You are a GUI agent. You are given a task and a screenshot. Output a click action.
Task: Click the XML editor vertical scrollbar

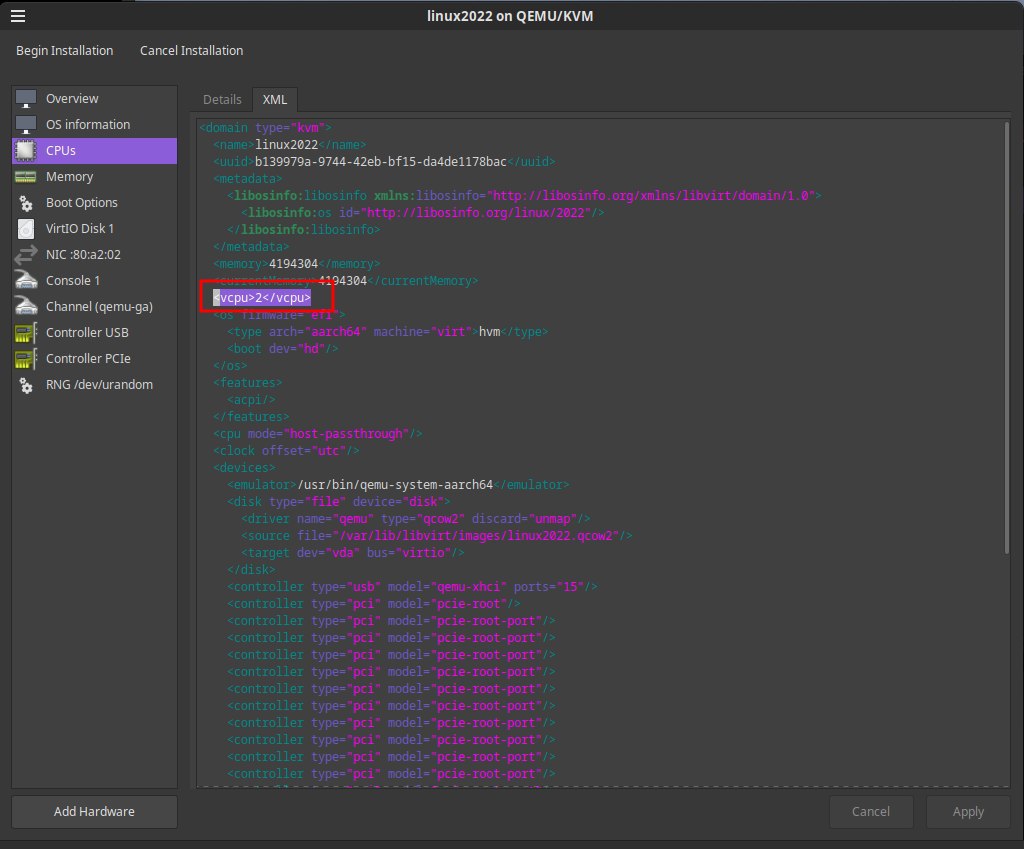(1006, 338)
